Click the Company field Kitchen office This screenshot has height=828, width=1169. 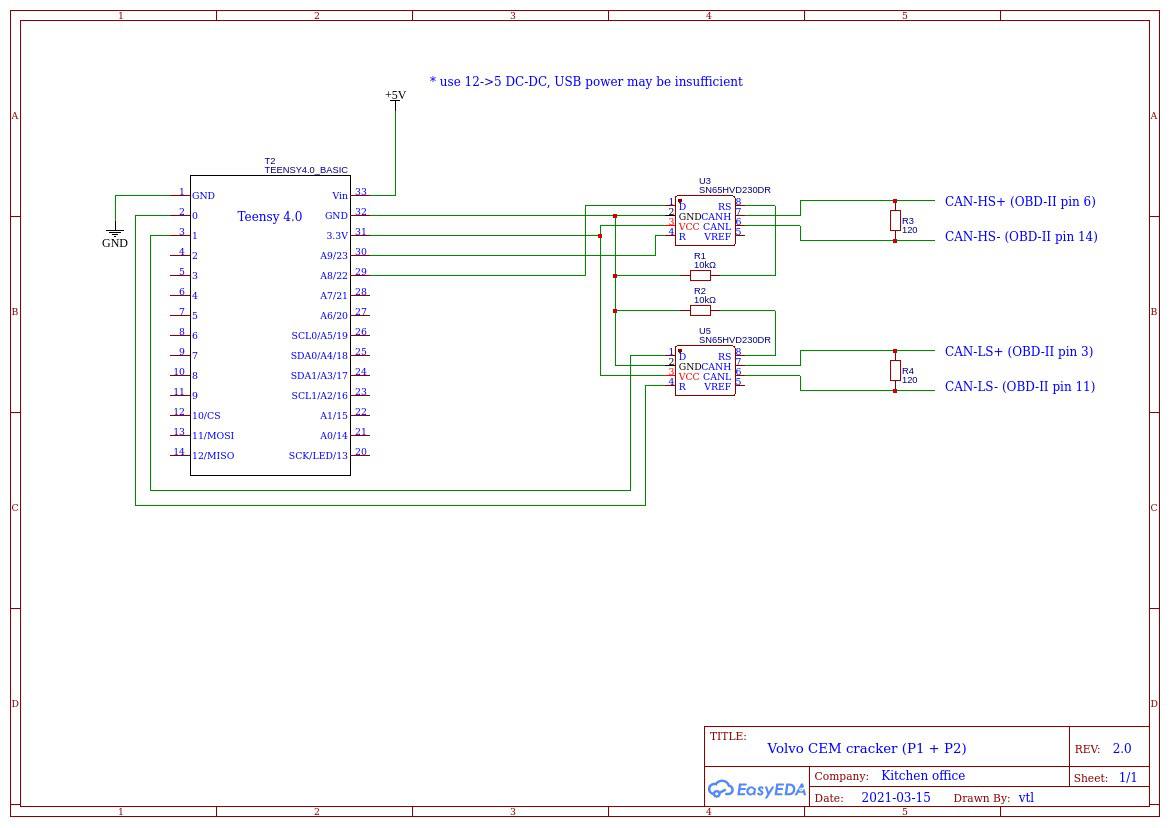pos(922,776)
